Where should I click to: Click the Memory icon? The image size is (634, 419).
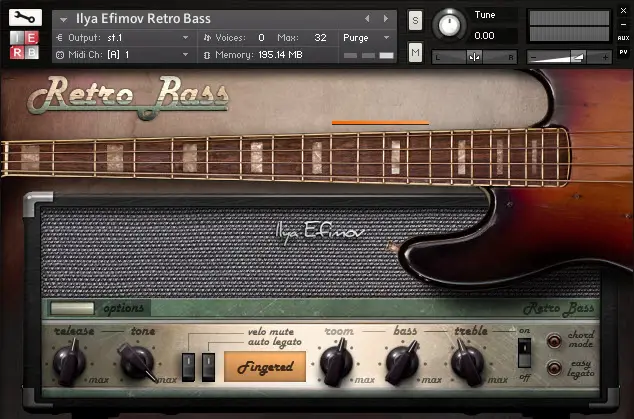click(x=207, y=55)
